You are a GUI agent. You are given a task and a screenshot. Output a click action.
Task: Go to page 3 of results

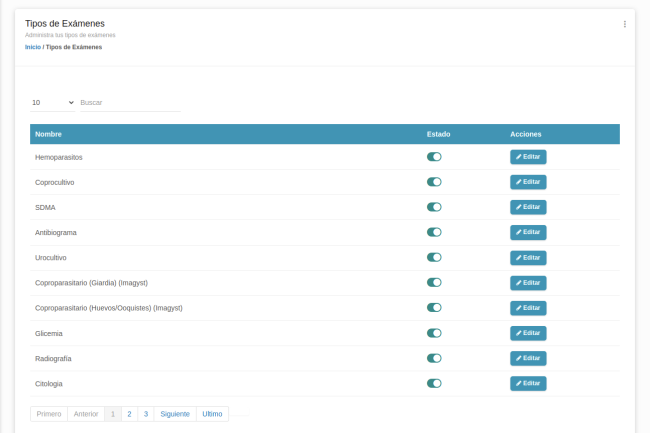(x=145, y=414)
